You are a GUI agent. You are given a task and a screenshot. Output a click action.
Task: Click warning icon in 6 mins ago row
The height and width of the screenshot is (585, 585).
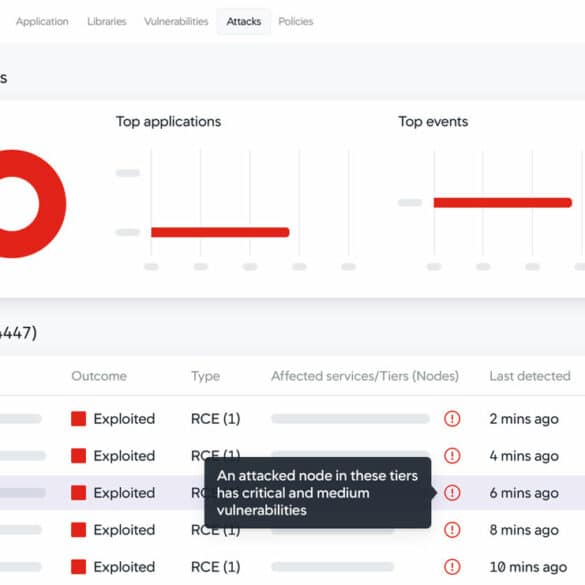point(452,492)
